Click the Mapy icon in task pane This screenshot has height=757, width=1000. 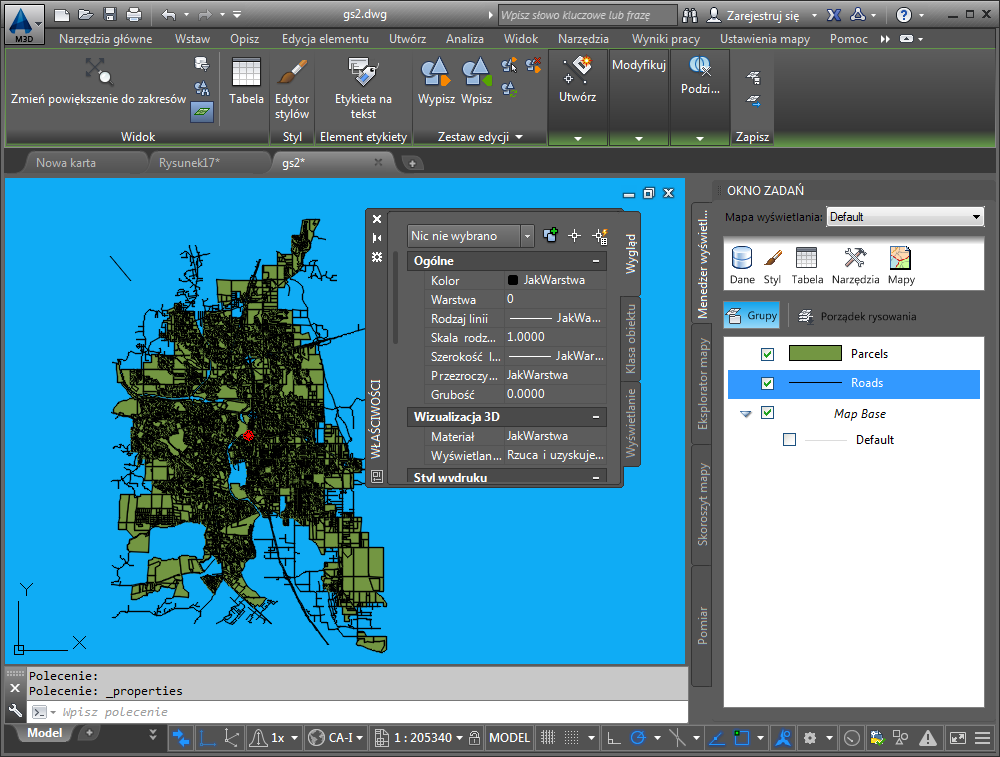[x=901, y=265]
